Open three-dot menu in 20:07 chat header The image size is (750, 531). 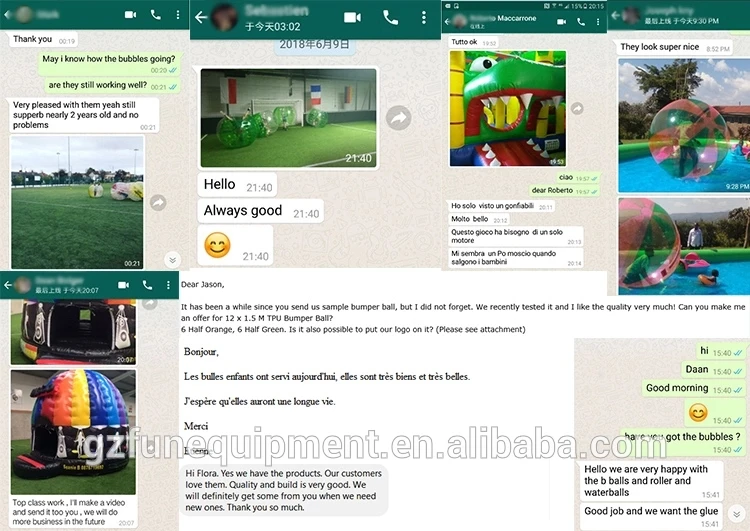pos(168,285)
